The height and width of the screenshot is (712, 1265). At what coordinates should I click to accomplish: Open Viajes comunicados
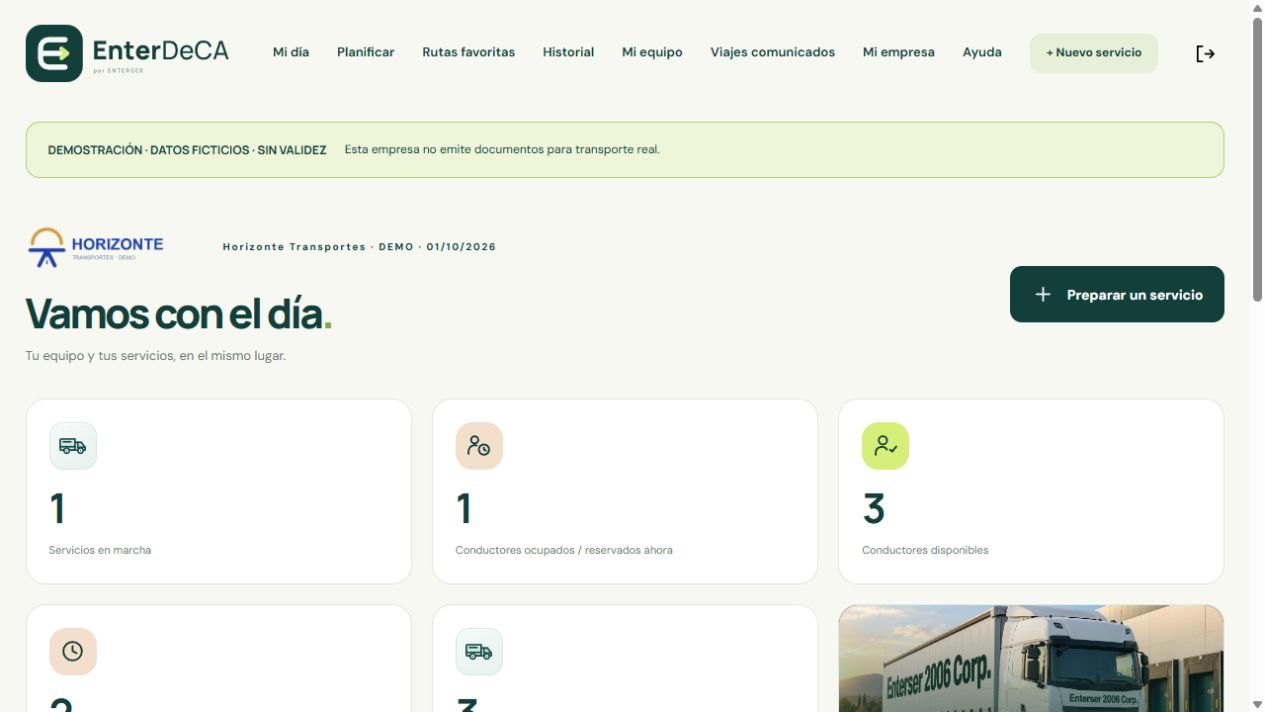(773, 52)
